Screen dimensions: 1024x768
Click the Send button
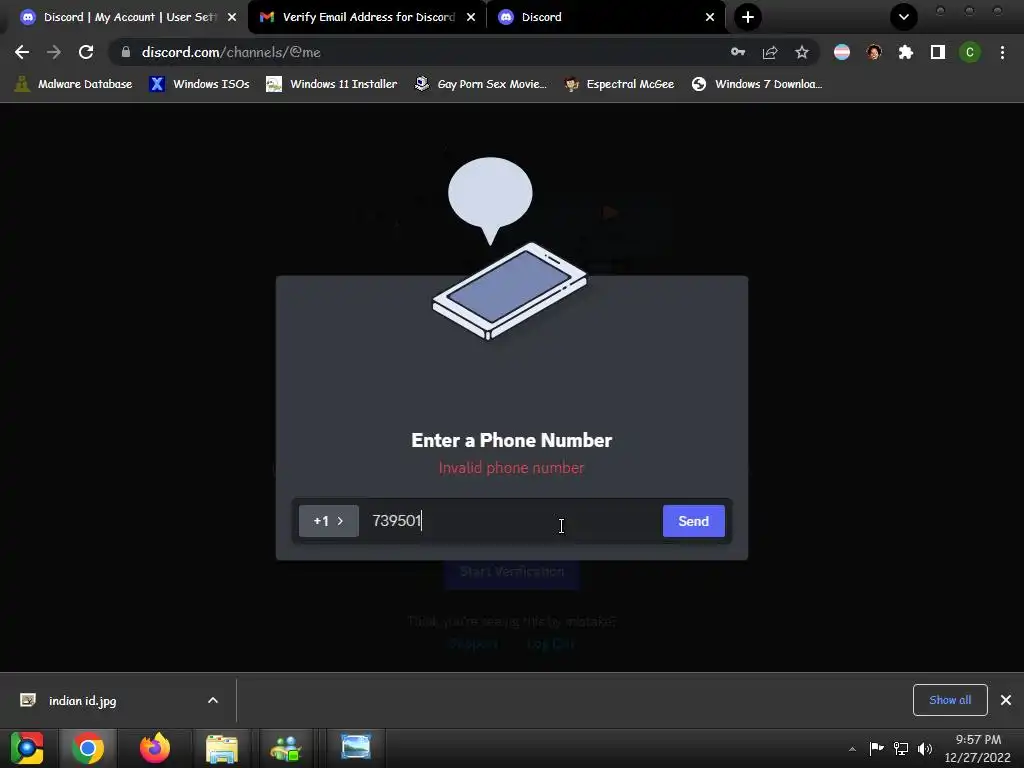tap(694, 521)
